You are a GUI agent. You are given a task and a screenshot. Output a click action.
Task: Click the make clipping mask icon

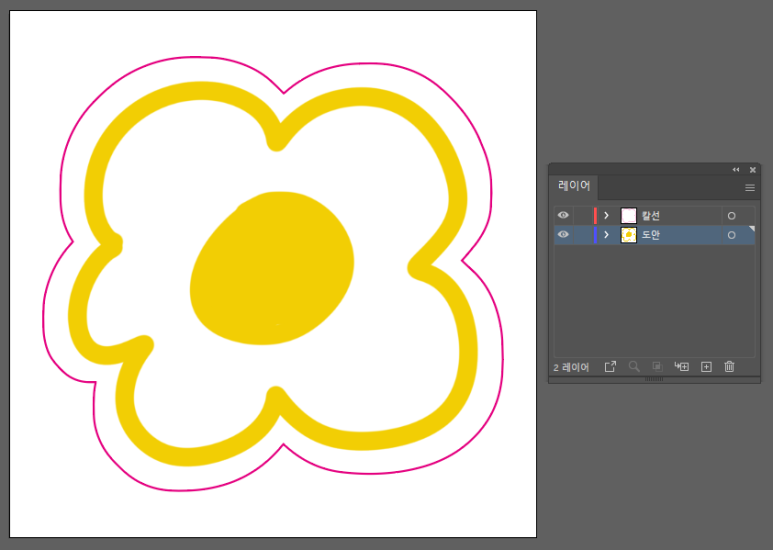pos(657,366)
